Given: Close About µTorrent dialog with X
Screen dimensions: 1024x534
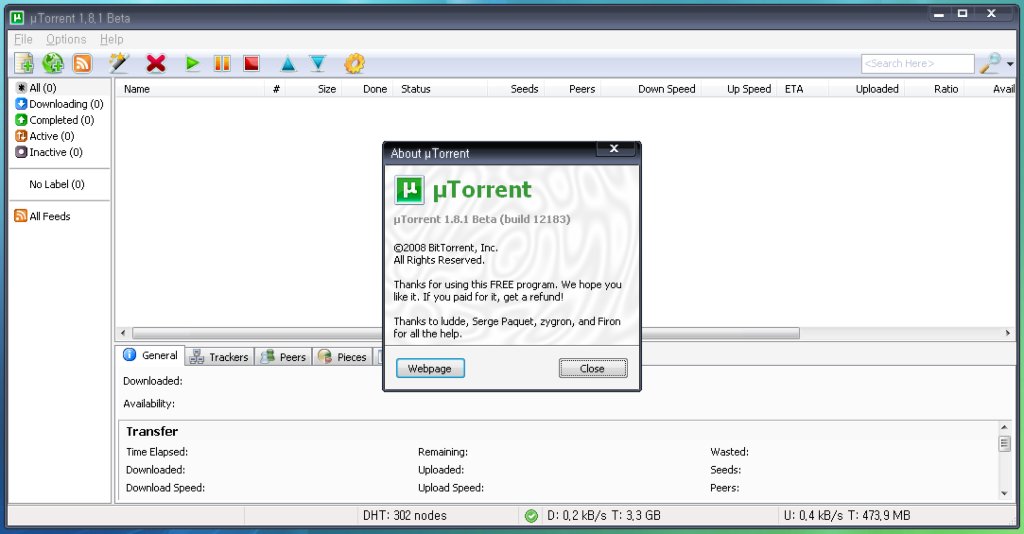Looking at the screenshot, I should point(615,149).
